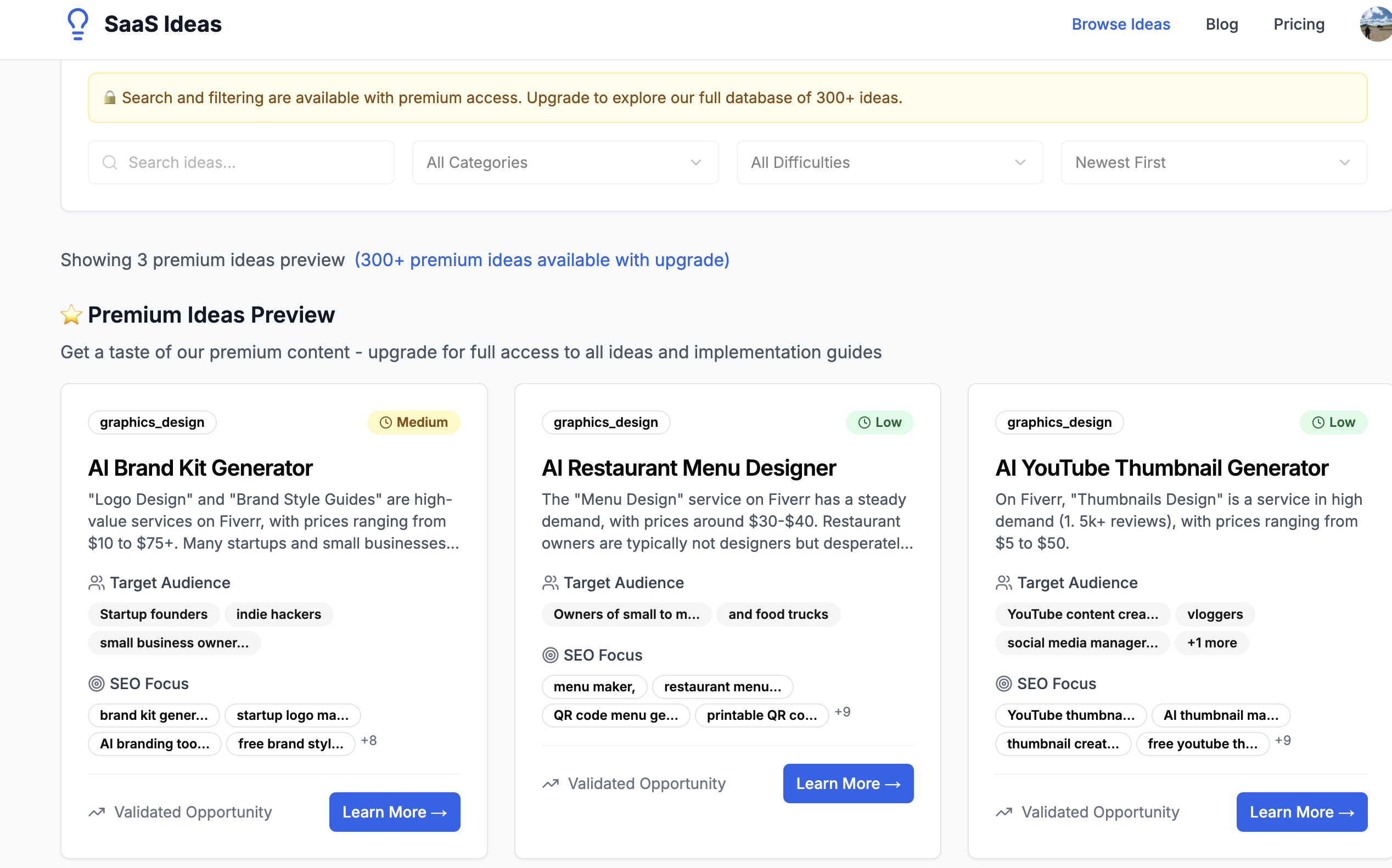The image size is (1392, 868).
Task: Click the clock icon on the Medium badge
Action: pyautogui.click(x=385, y=422)
